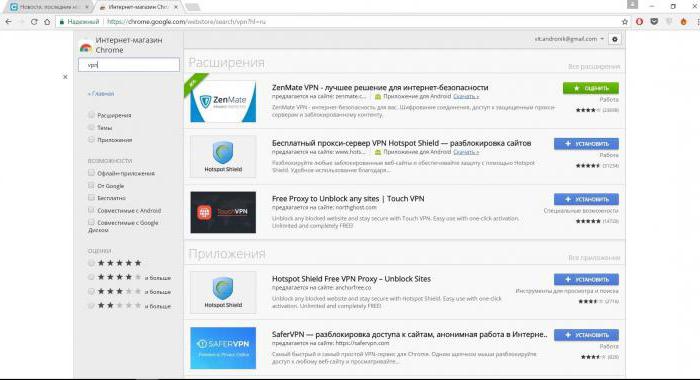Click Скачать link in ZenMate row

tap(466, 96)
